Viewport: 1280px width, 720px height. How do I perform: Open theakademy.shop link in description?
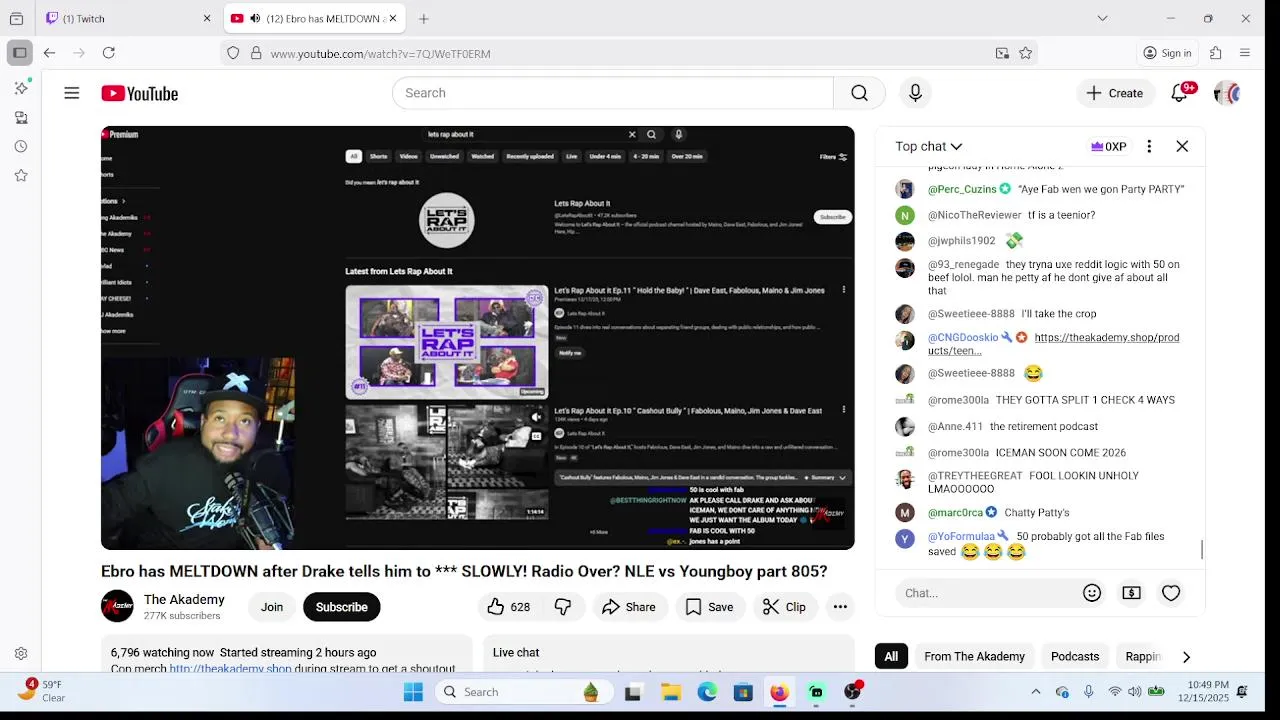230,668
